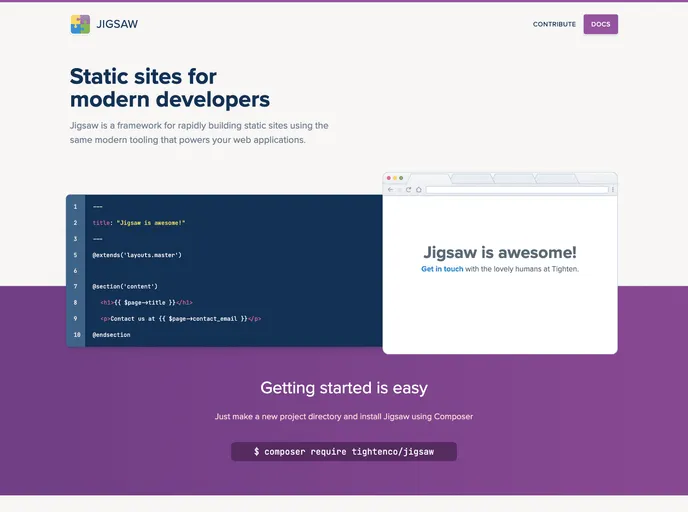
Task: Click the green window dot in mock browser
Action: tap(401, 178)
